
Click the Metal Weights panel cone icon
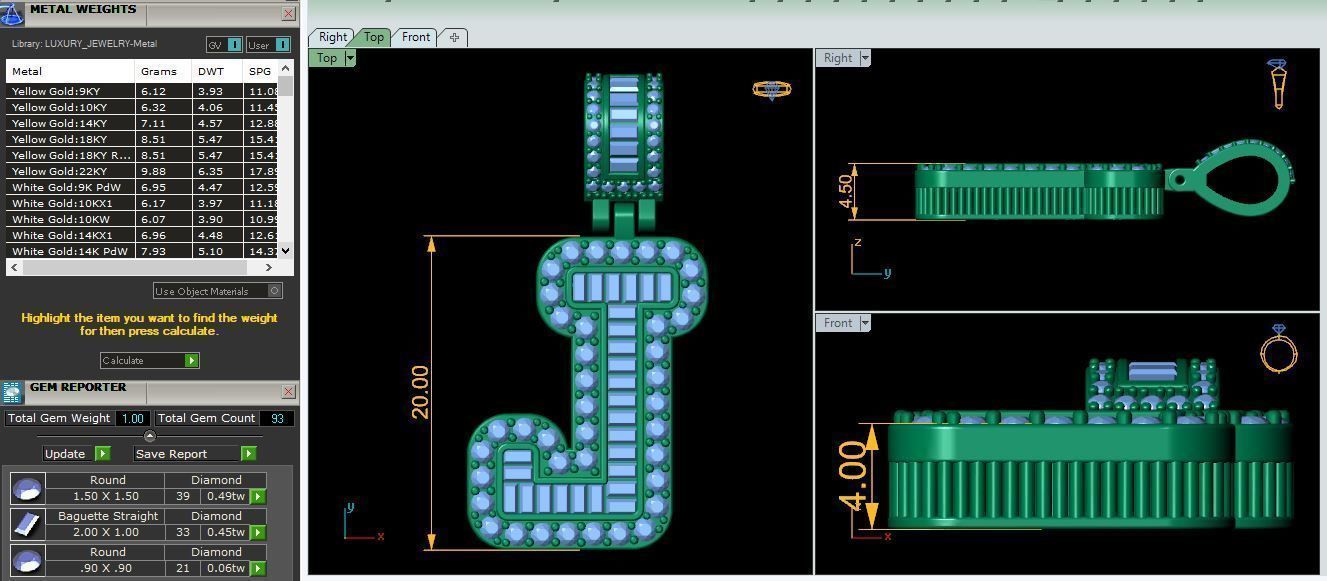coord(12,13)
